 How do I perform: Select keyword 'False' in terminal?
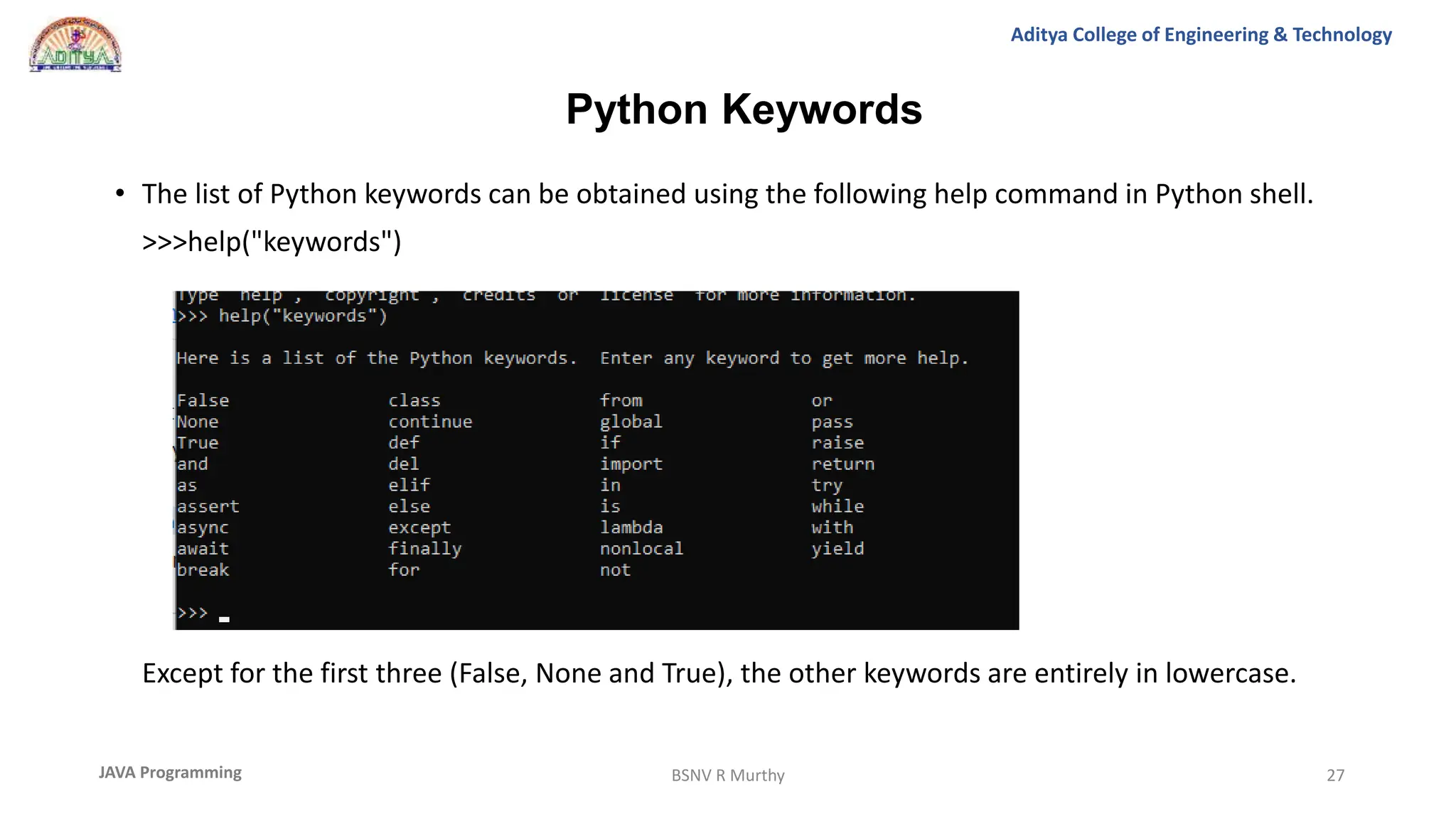203,400
